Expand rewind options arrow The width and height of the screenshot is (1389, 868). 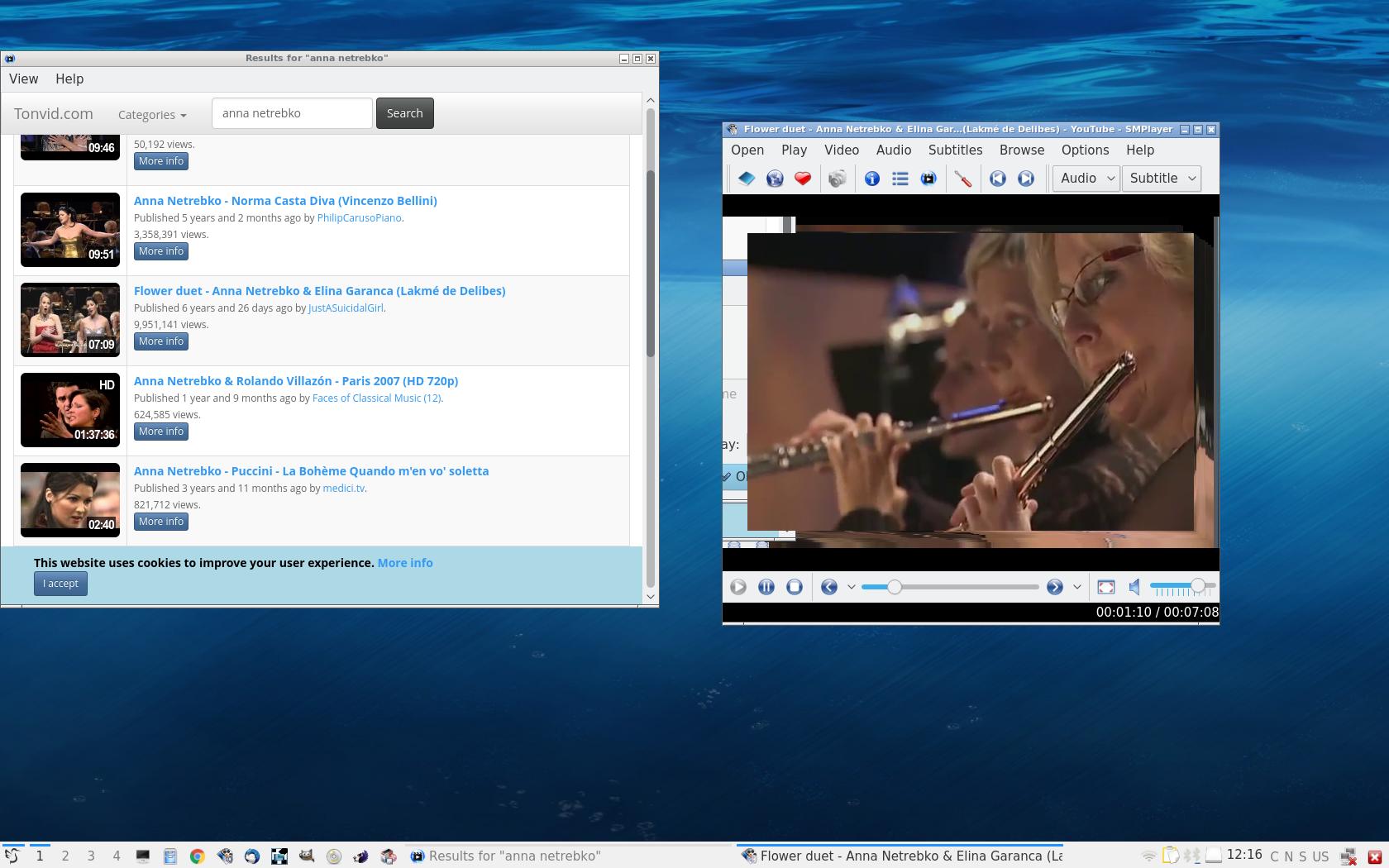click(x=851, y=587)
